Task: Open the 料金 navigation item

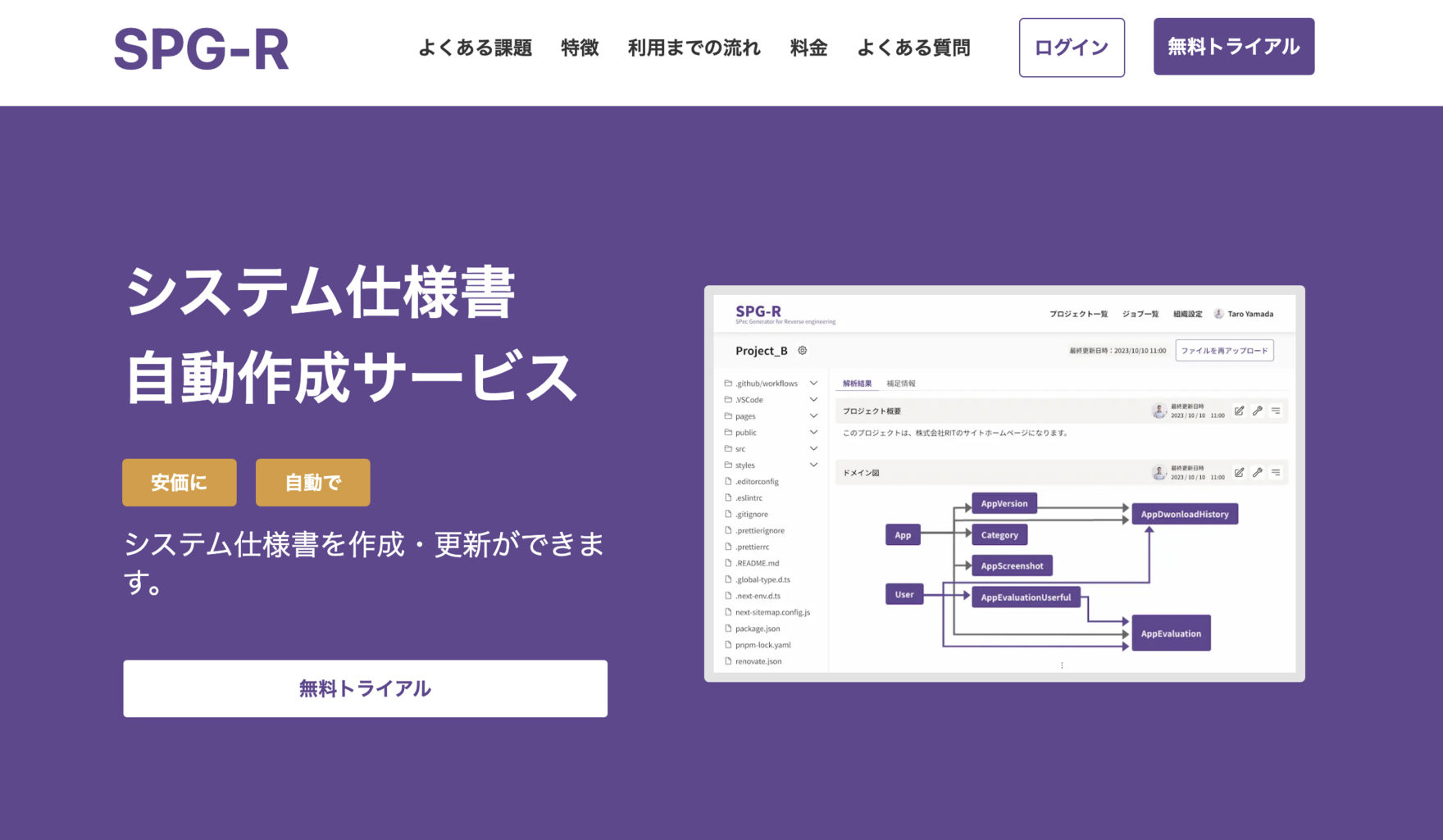Action: pyautogui.click(x=808, y=48)
